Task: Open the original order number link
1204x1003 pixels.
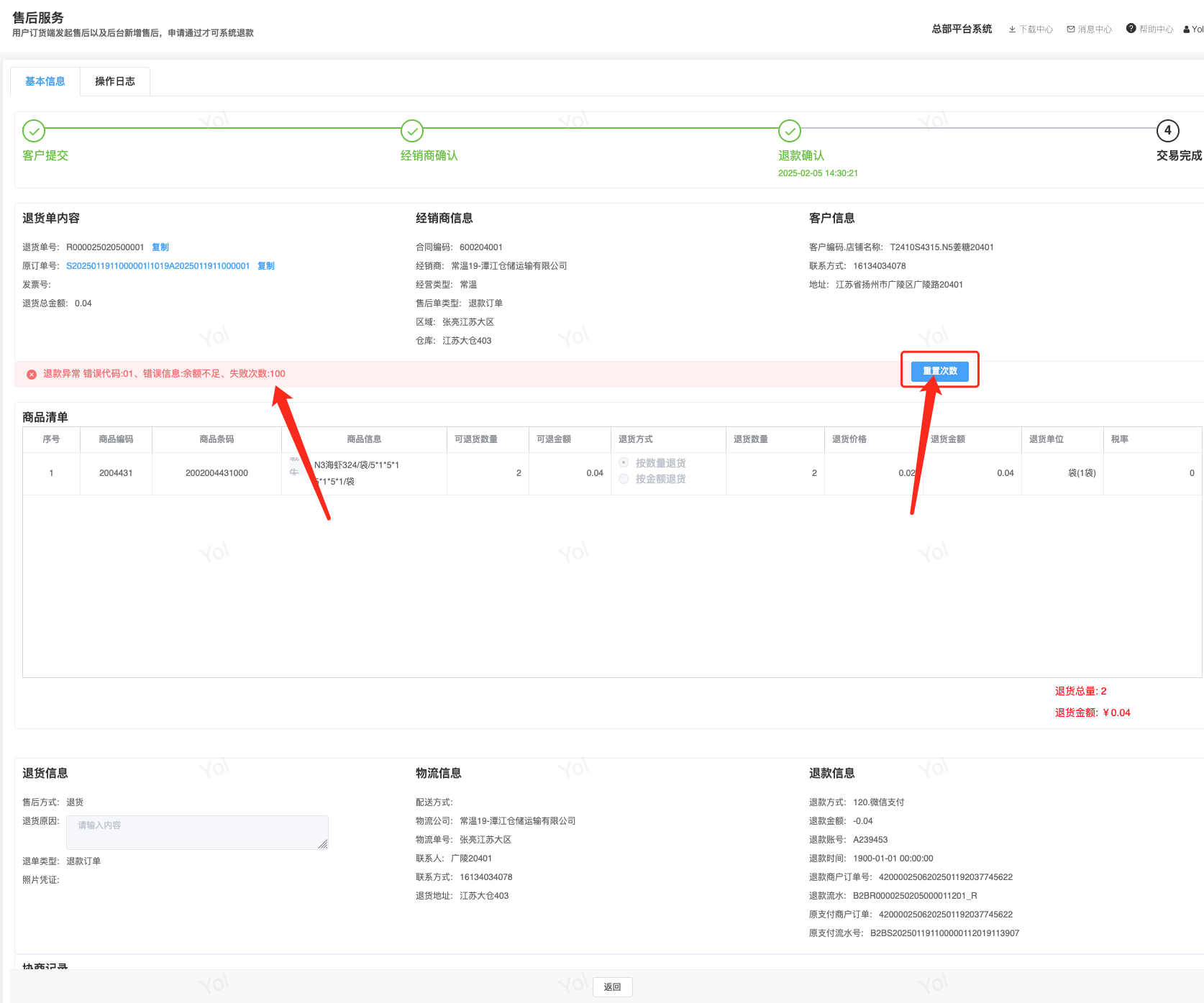Action: [158, 266]
